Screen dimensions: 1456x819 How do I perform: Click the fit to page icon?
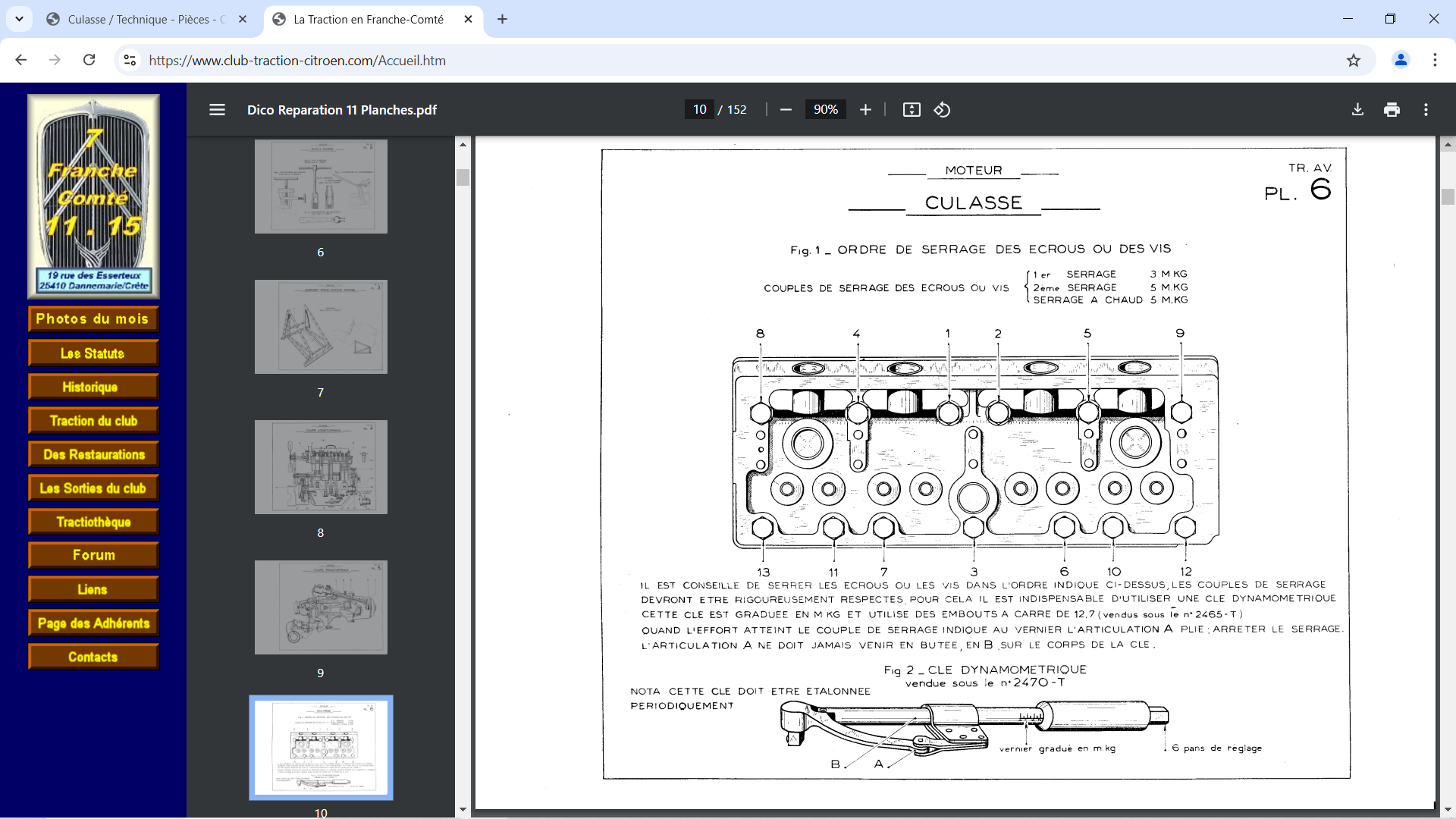(x=912, y=110)
